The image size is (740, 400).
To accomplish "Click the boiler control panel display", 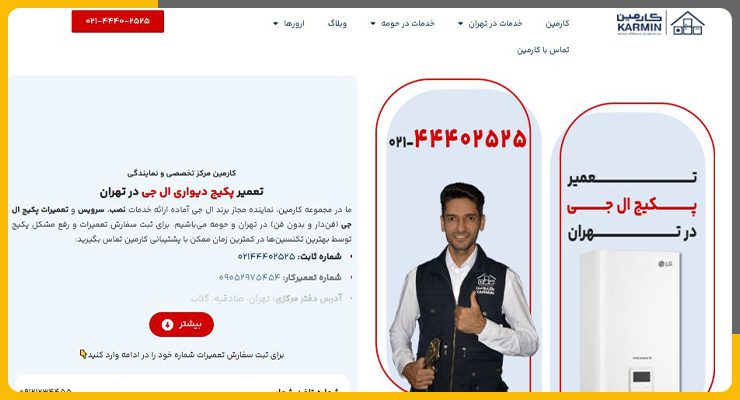I will pos(641,377).
